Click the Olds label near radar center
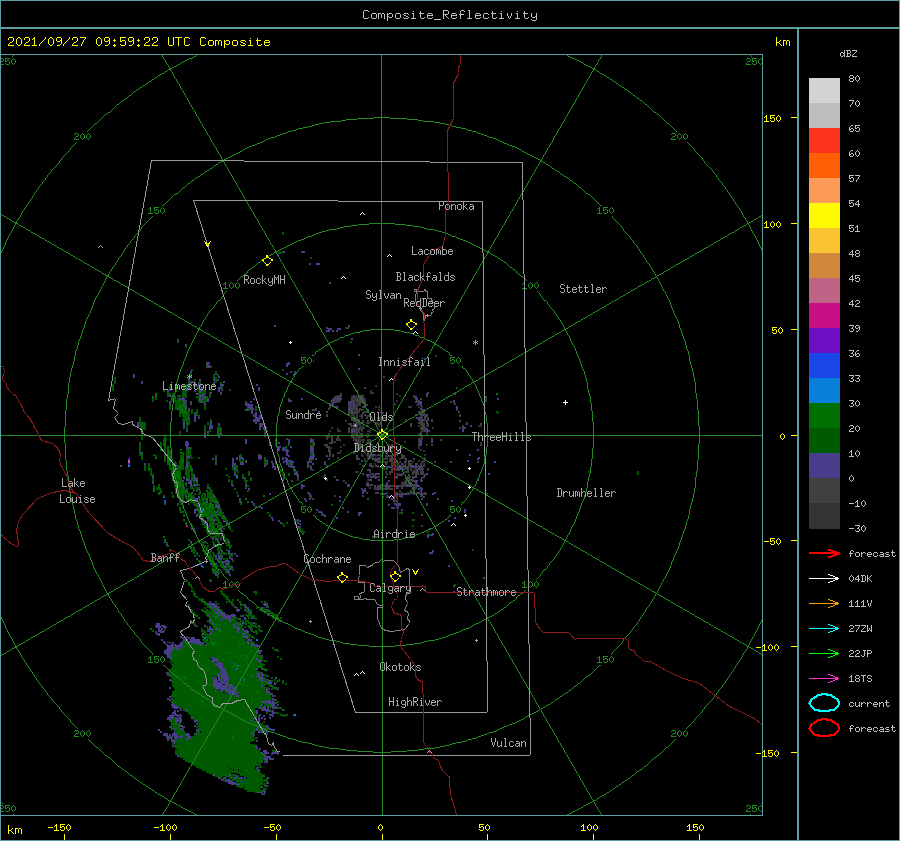Screen dimensions: 900x841 pos(381,417)
